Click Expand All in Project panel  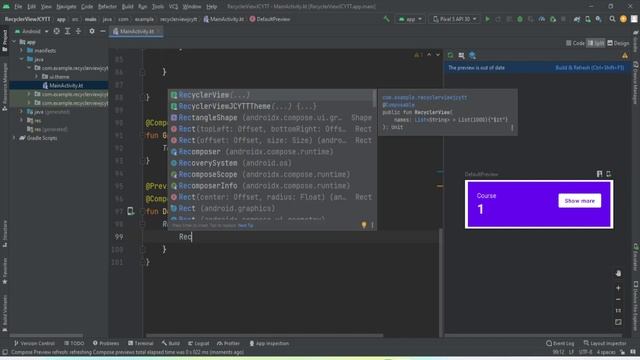click(67, 31)
